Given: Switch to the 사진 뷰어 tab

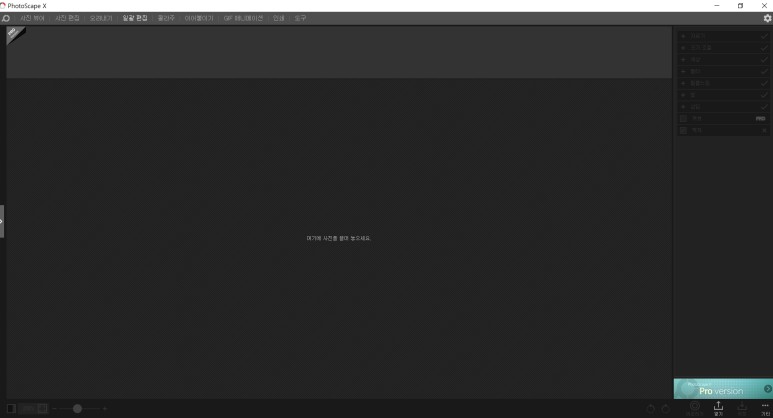Looking at the screenshot, I should click(x=32, y=18).
